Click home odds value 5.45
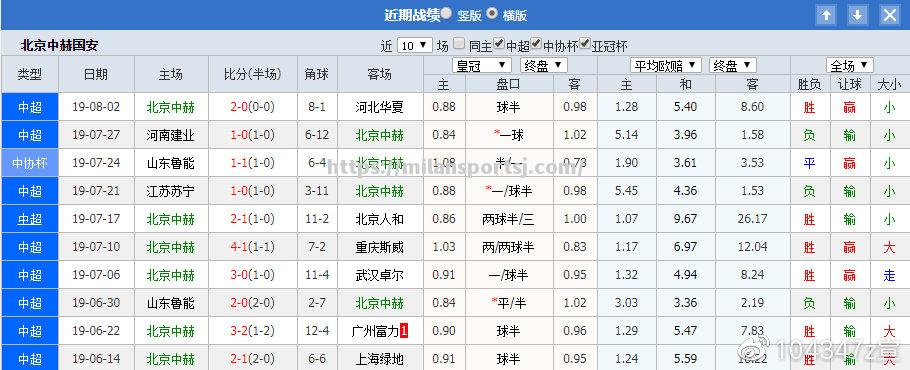 tap(627, 190)
